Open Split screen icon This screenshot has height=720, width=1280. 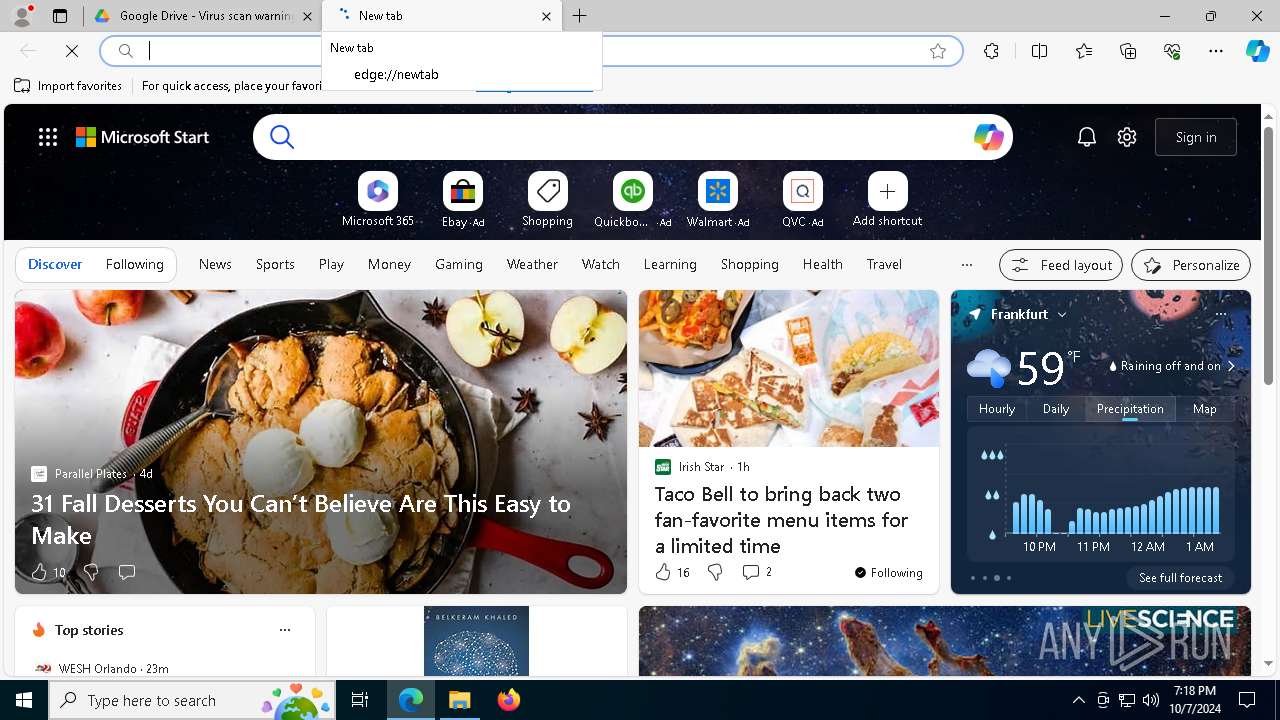(1039, 51)
